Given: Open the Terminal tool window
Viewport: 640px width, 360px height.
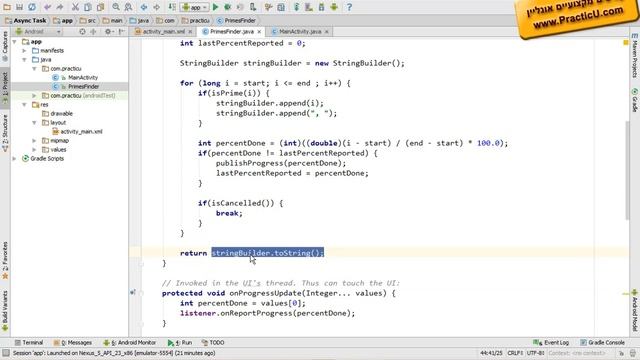Looking at the screenshot, I should pos(29,342).
